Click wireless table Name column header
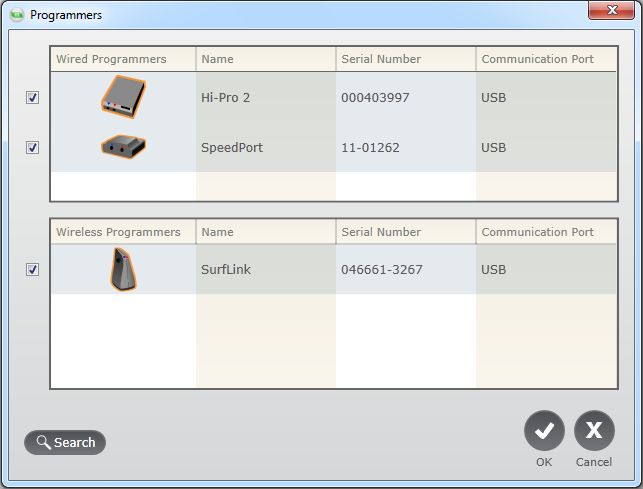 pos(266,232)
